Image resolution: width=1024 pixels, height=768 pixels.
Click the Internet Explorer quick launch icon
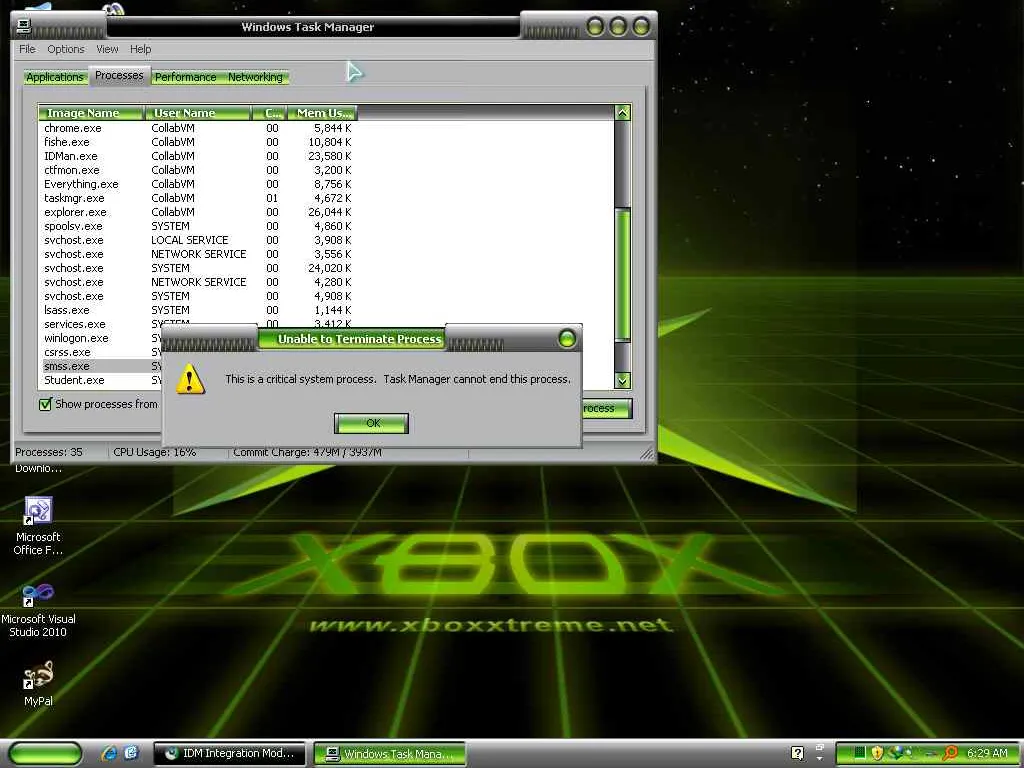pos(109,753)
